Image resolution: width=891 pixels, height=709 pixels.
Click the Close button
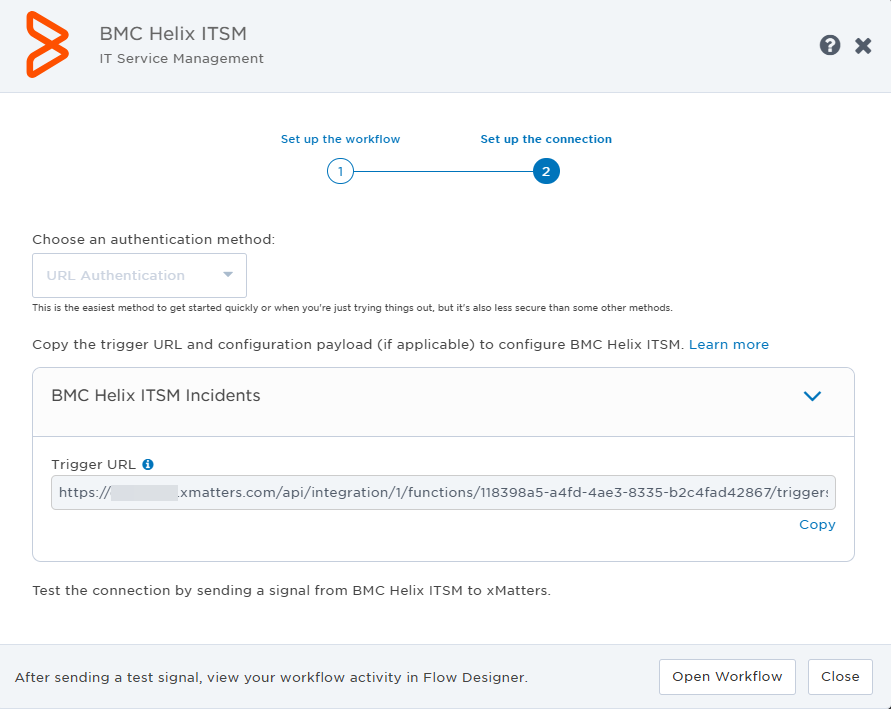(x=840, y=677)
